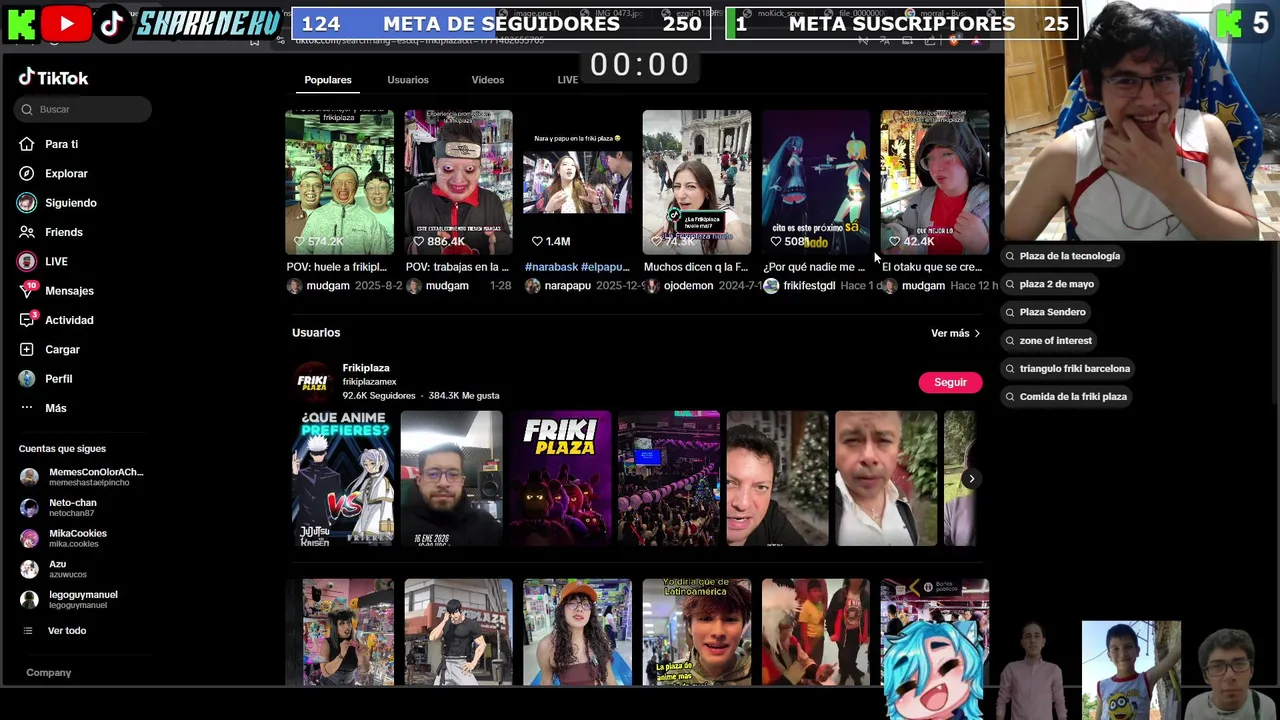Open 'Yo diría que de Latinoamérica' video
1280x720 pixels.
pyautogui.click(x=697, y=632)
